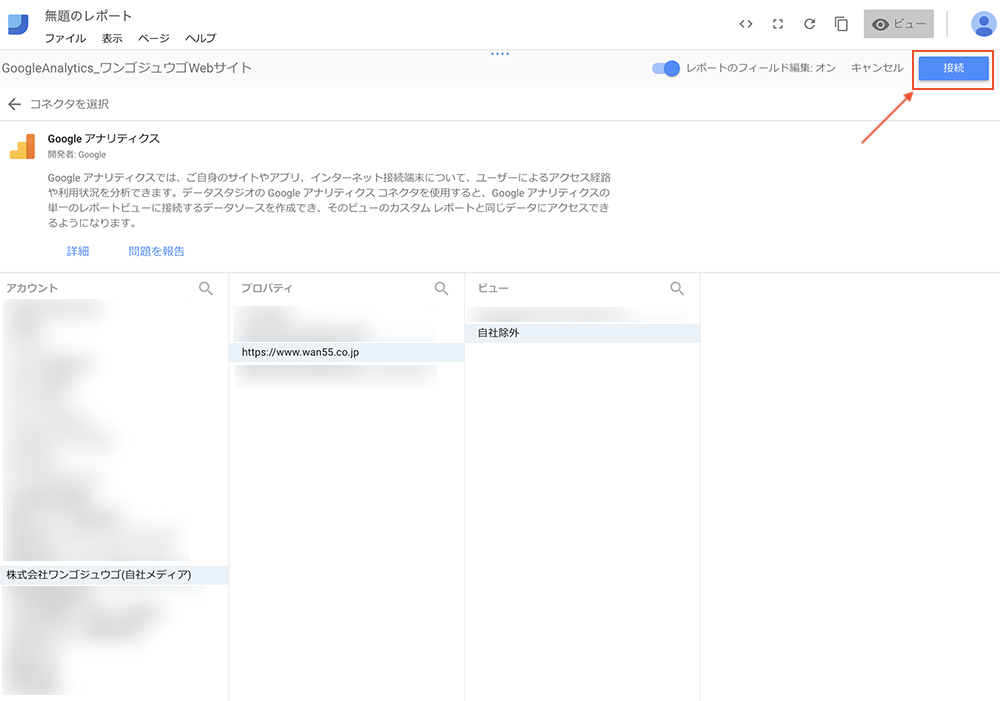Click the キャンセル button
Viewport: 1000px width, 701px height.
click(x=877, y=68)
